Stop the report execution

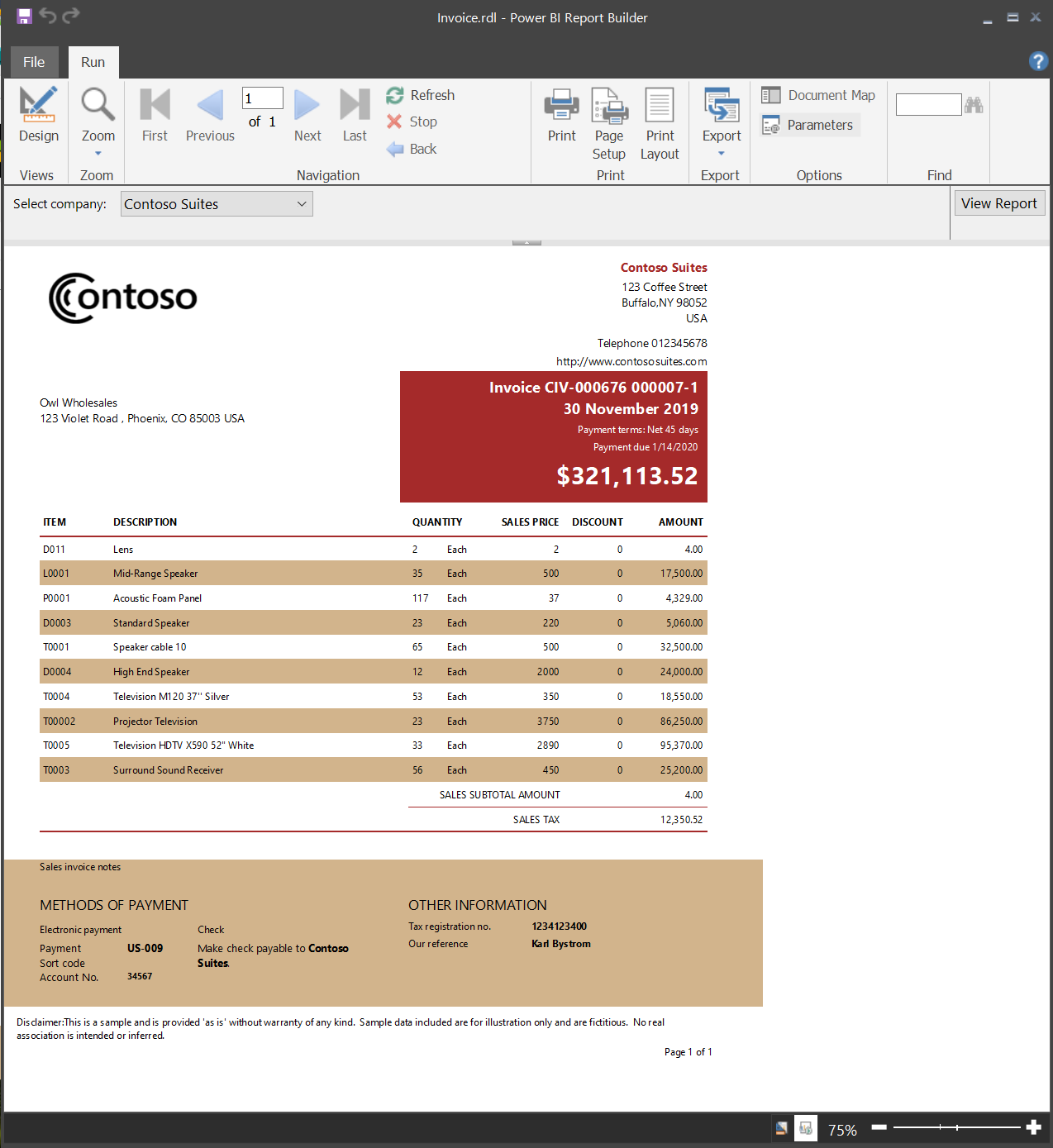412,121
